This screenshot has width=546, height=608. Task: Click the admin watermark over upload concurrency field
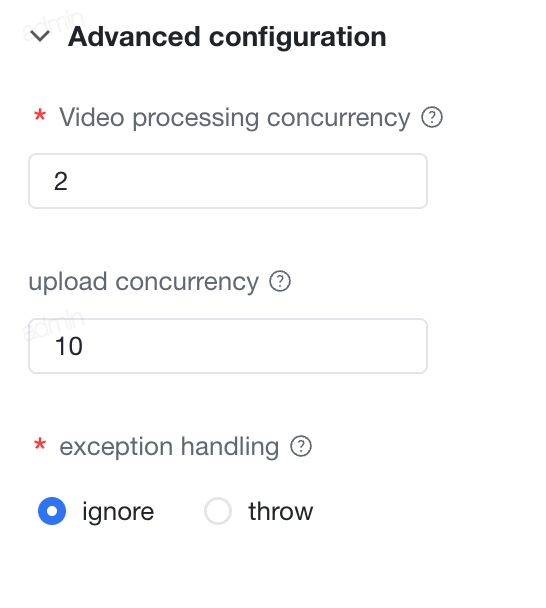click(x=54, y=325)
